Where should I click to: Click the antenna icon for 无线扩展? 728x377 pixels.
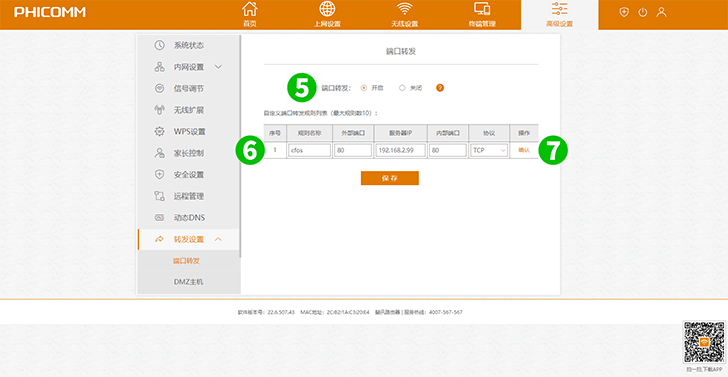point(159,110)
